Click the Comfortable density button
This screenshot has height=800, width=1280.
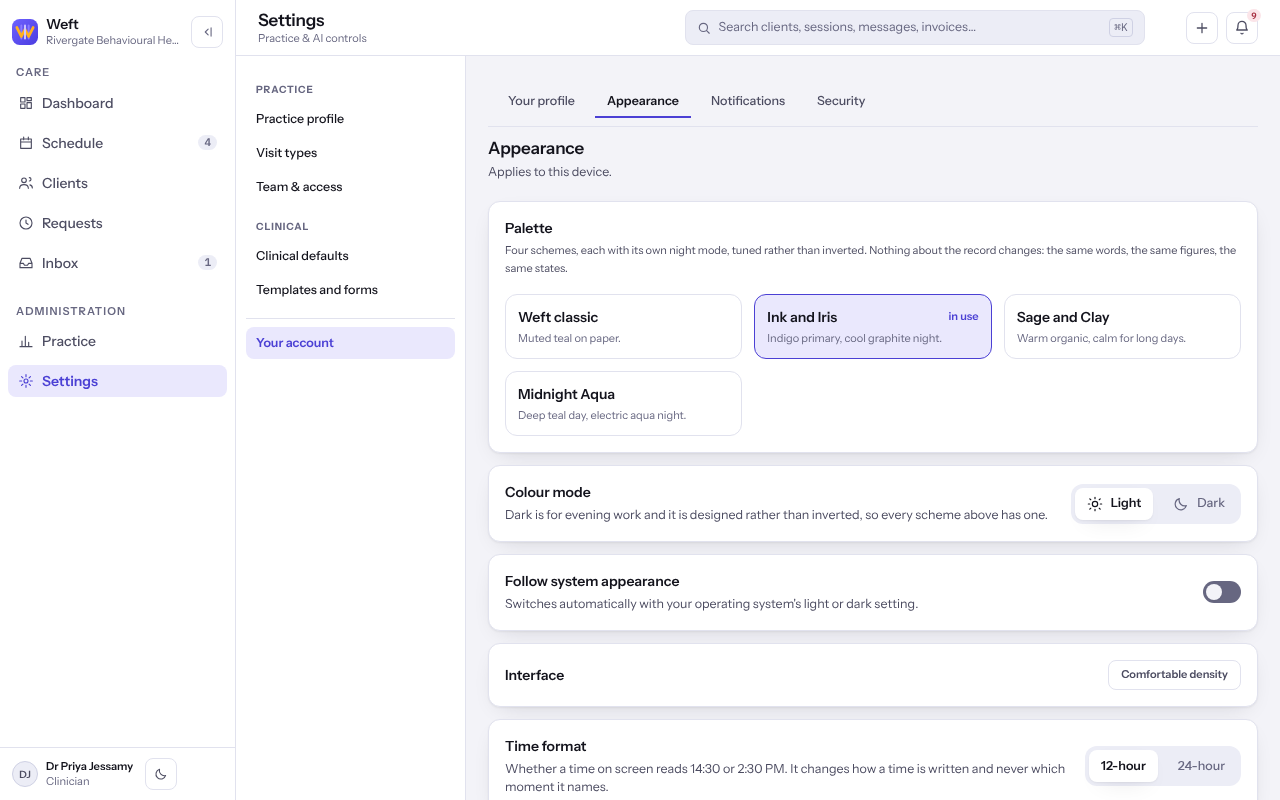coord(1174,675)
